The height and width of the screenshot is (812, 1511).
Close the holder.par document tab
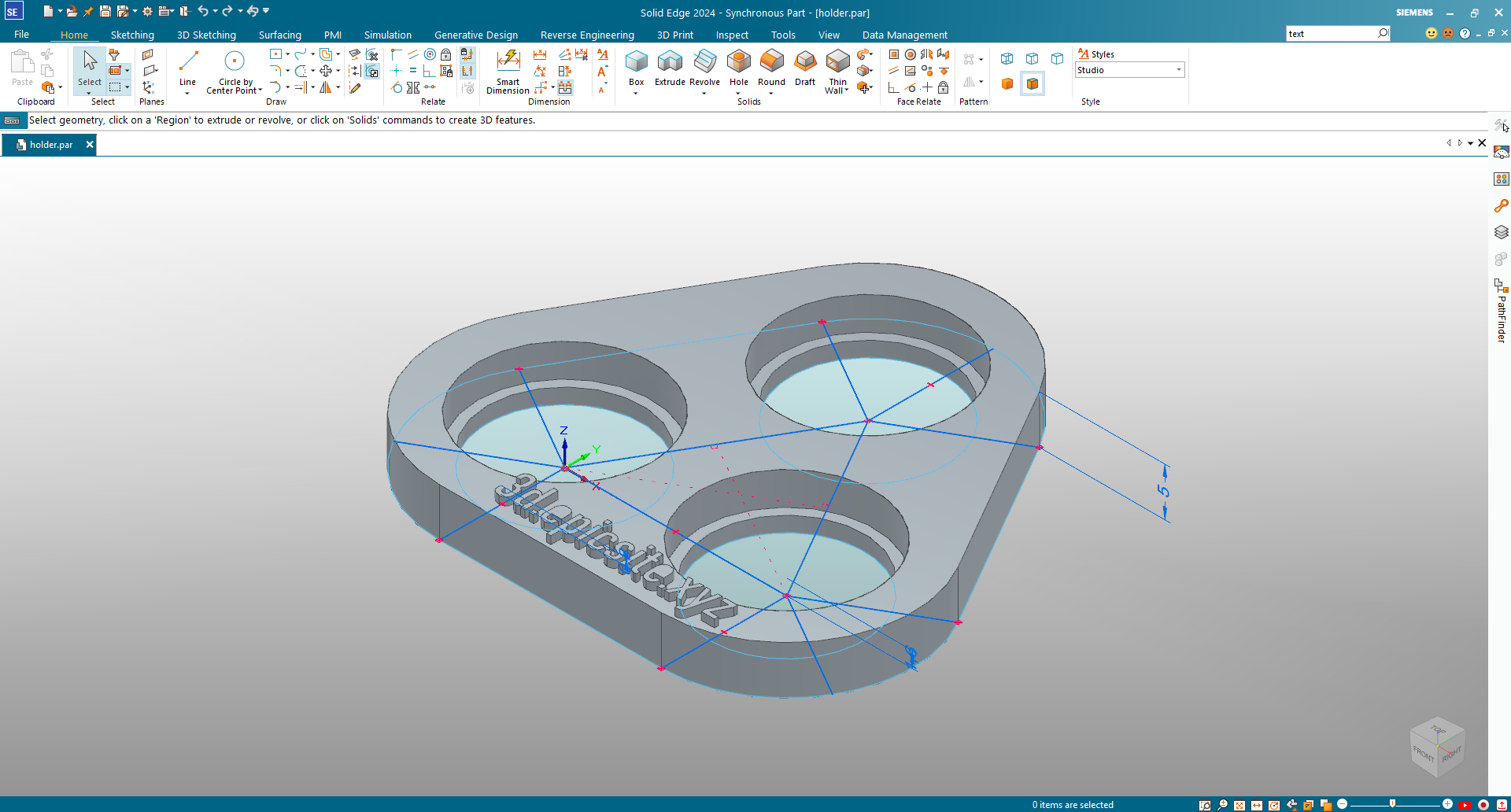(x=90, y=144)
